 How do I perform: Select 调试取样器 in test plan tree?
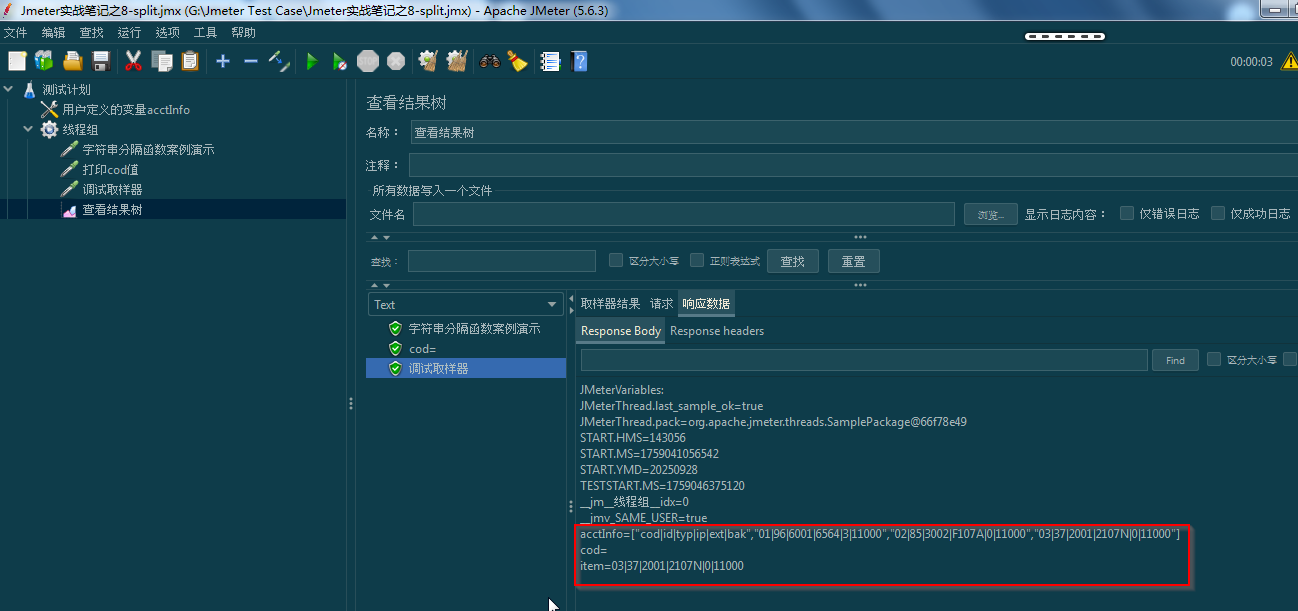pyautogui.click(x=112, y=189)
